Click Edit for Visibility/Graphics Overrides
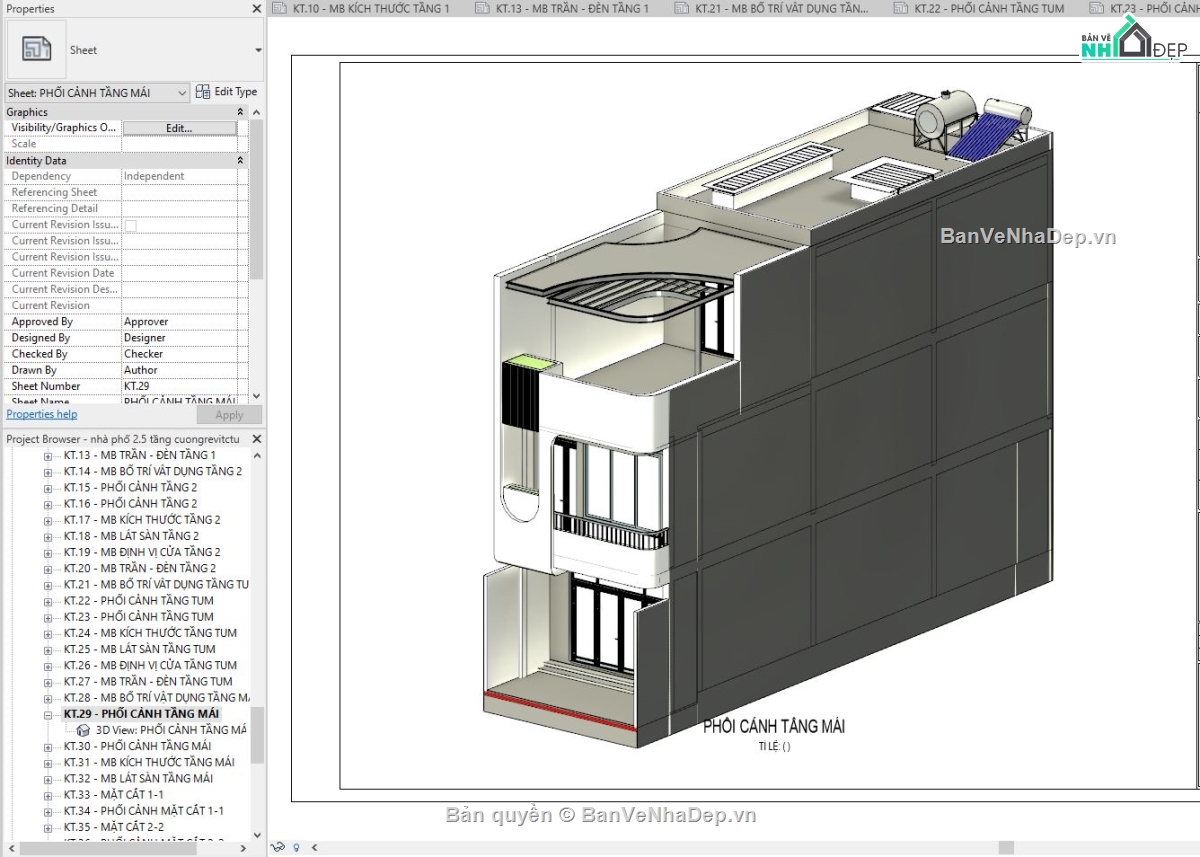This screenshot has width=1200, height=857. [179, 128]
